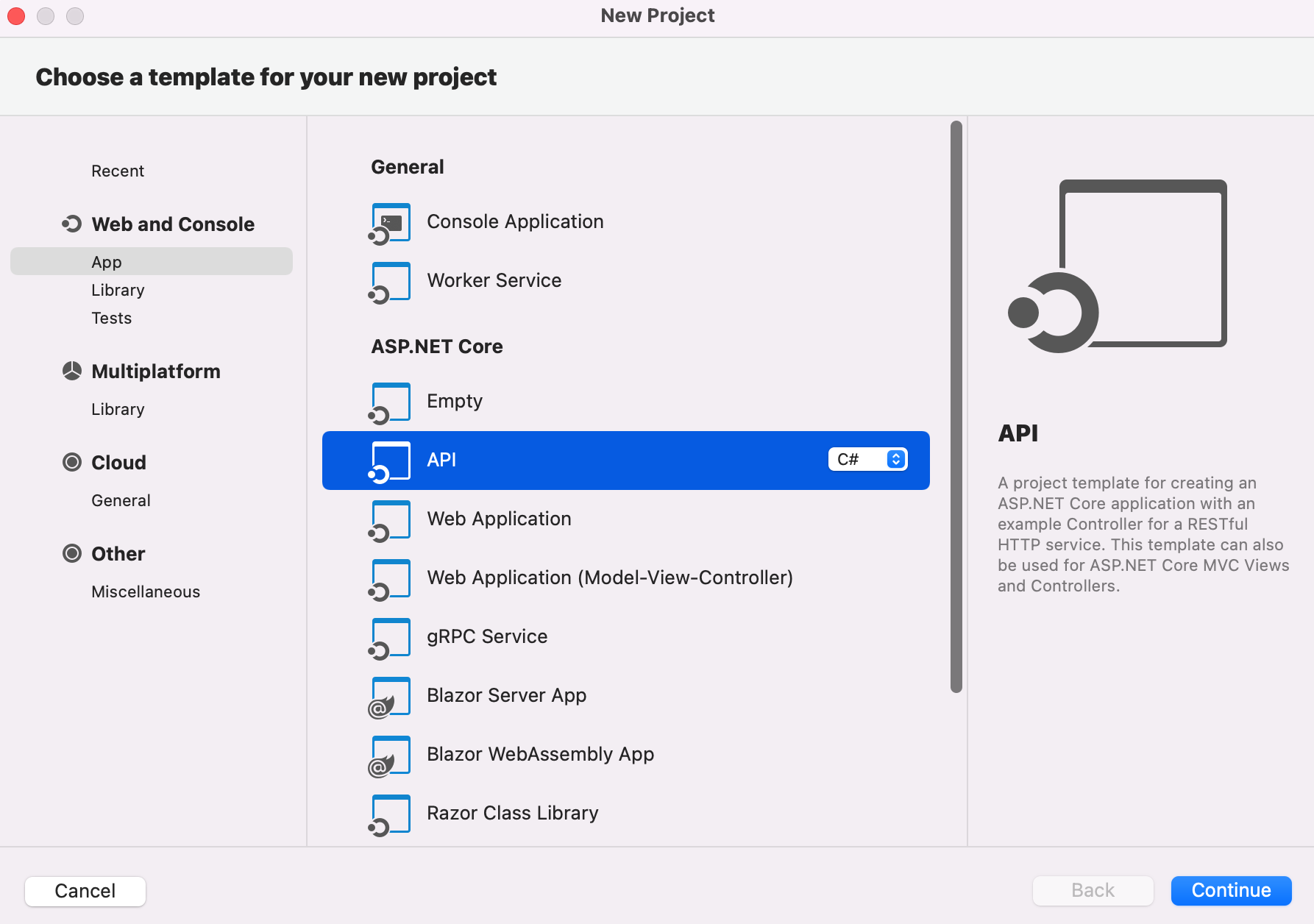Select Tests under Web and Console
The height and width of the screenshot is (924, 1314).
pos(112,318)
